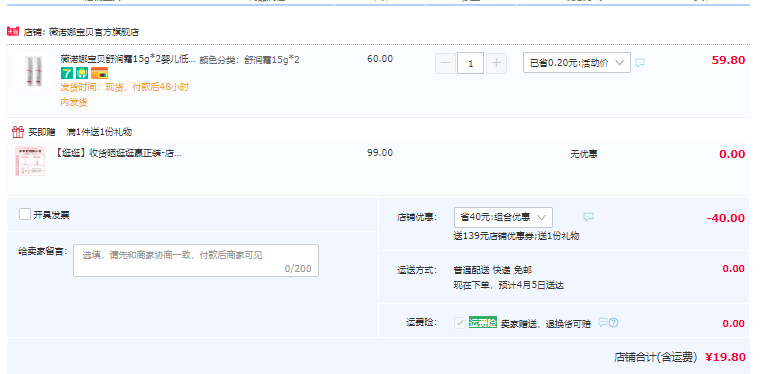Click the quantity input field showing 1

[x=470, y=63]
